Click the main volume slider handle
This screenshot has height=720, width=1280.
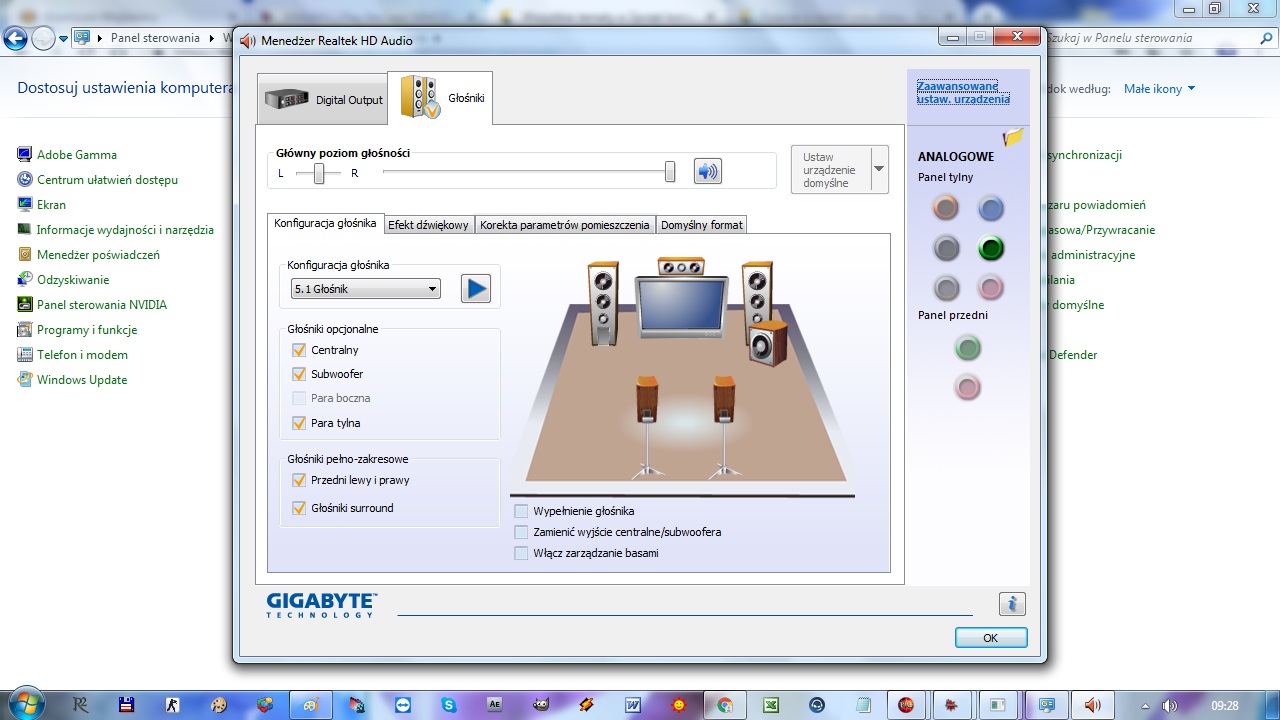670,172
